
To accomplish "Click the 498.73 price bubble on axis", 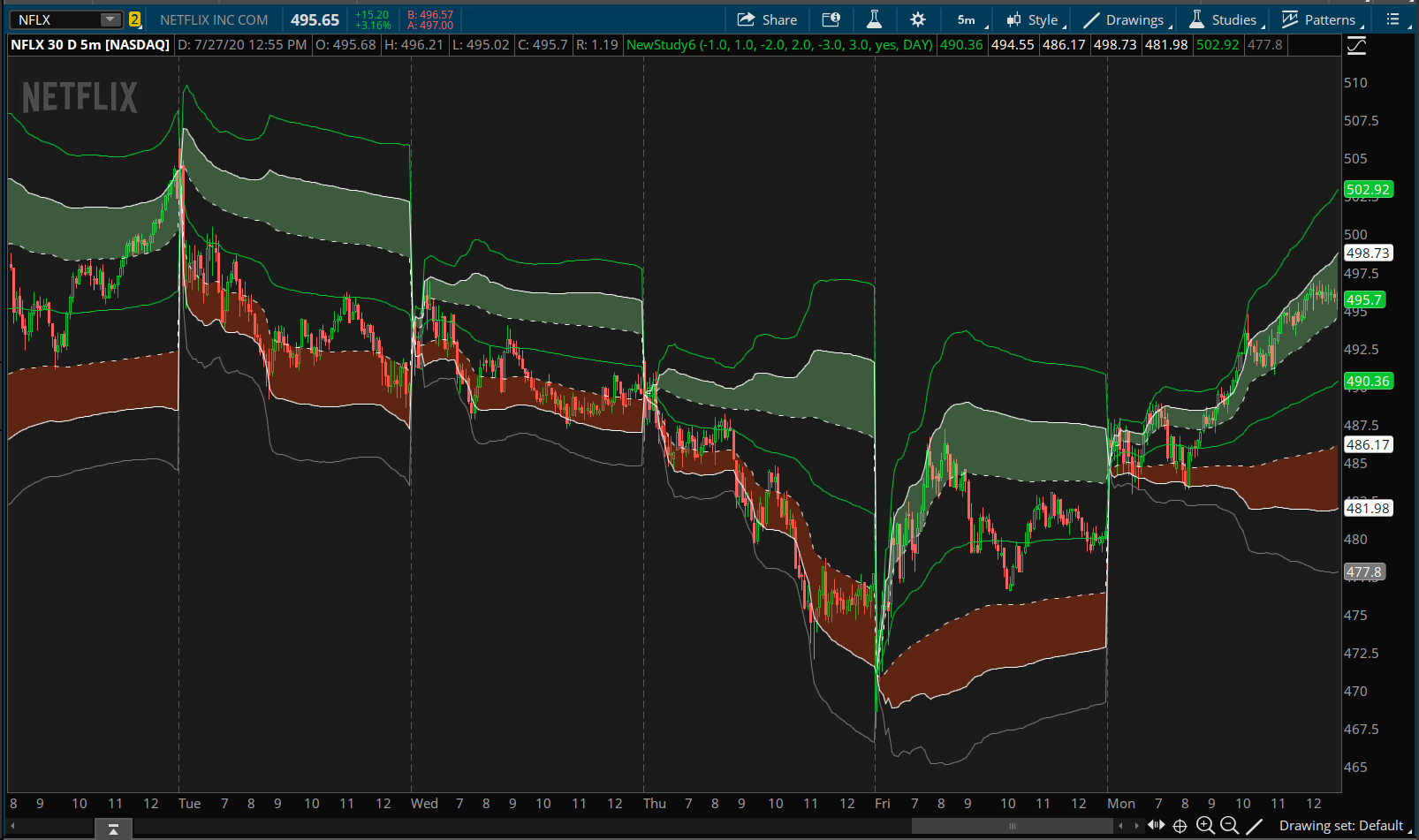I will [1368, 253].
